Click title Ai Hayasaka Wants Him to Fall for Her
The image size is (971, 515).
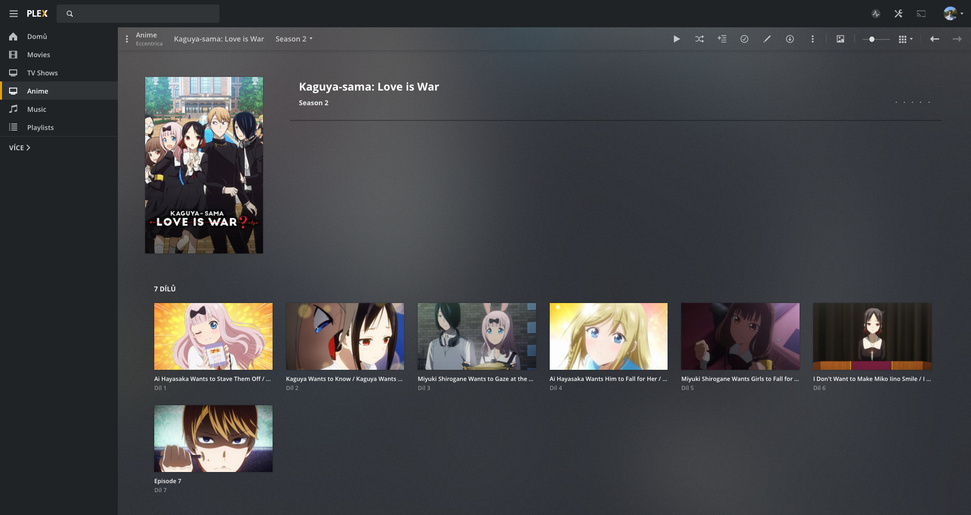[608, 379]
